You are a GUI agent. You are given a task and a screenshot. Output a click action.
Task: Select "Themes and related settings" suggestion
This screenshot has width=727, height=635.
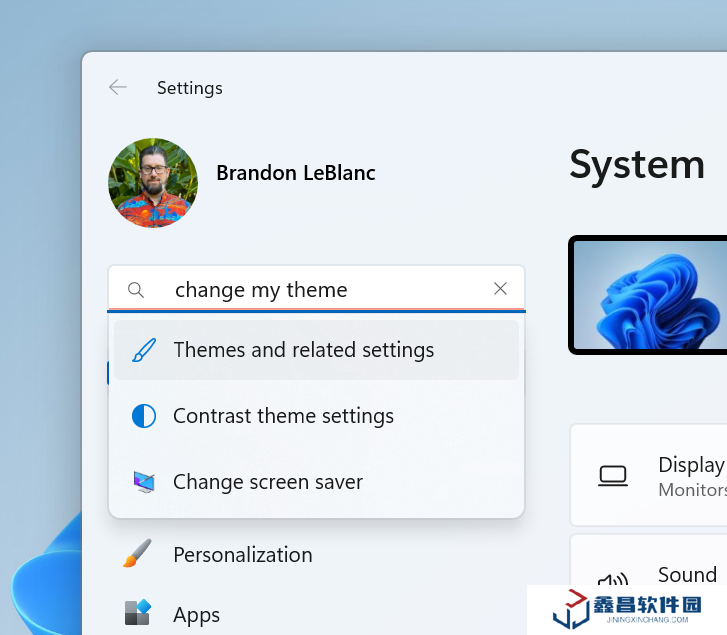coord(304,350)
